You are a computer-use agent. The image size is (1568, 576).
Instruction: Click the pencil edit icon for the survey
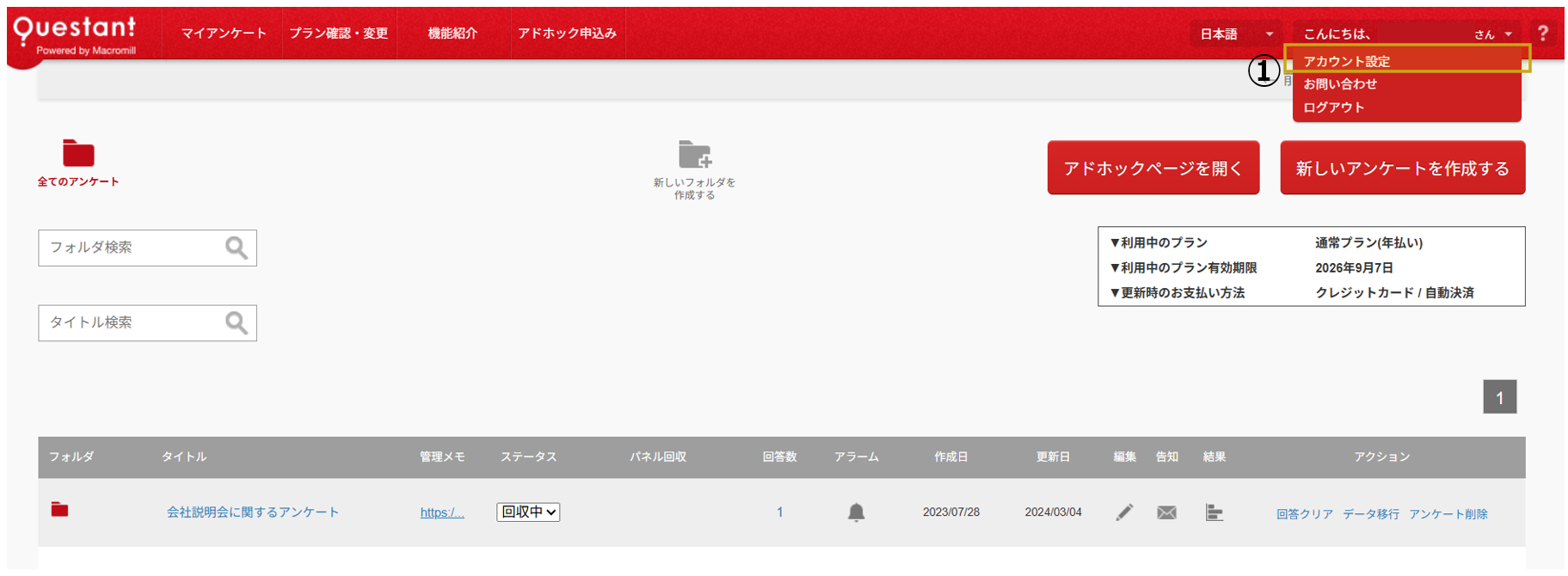coord(1124,512)
